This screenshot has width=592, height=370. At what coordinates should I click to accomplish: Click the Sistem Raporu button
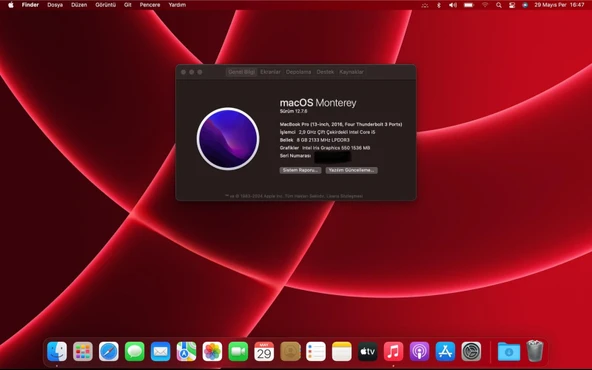coord(301,170)
